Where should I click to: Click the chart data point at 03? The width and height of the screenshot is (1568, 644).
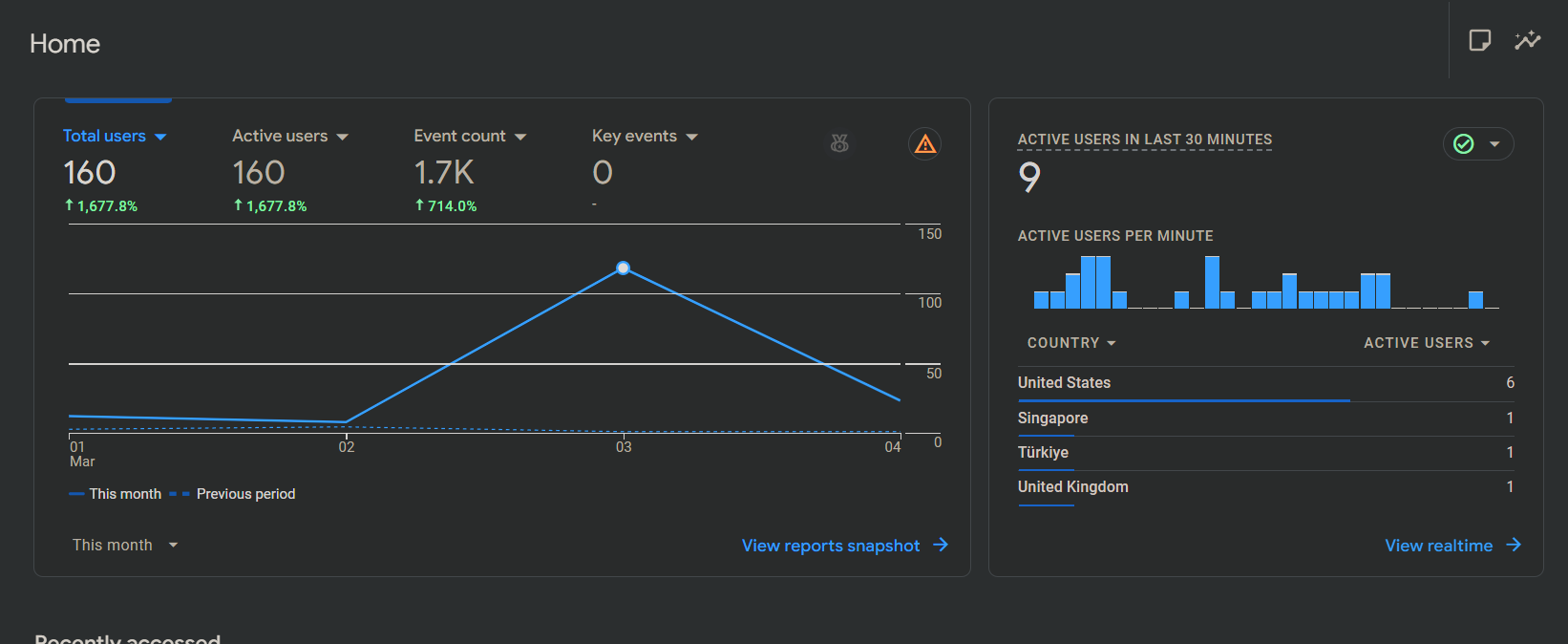point(624,268)
